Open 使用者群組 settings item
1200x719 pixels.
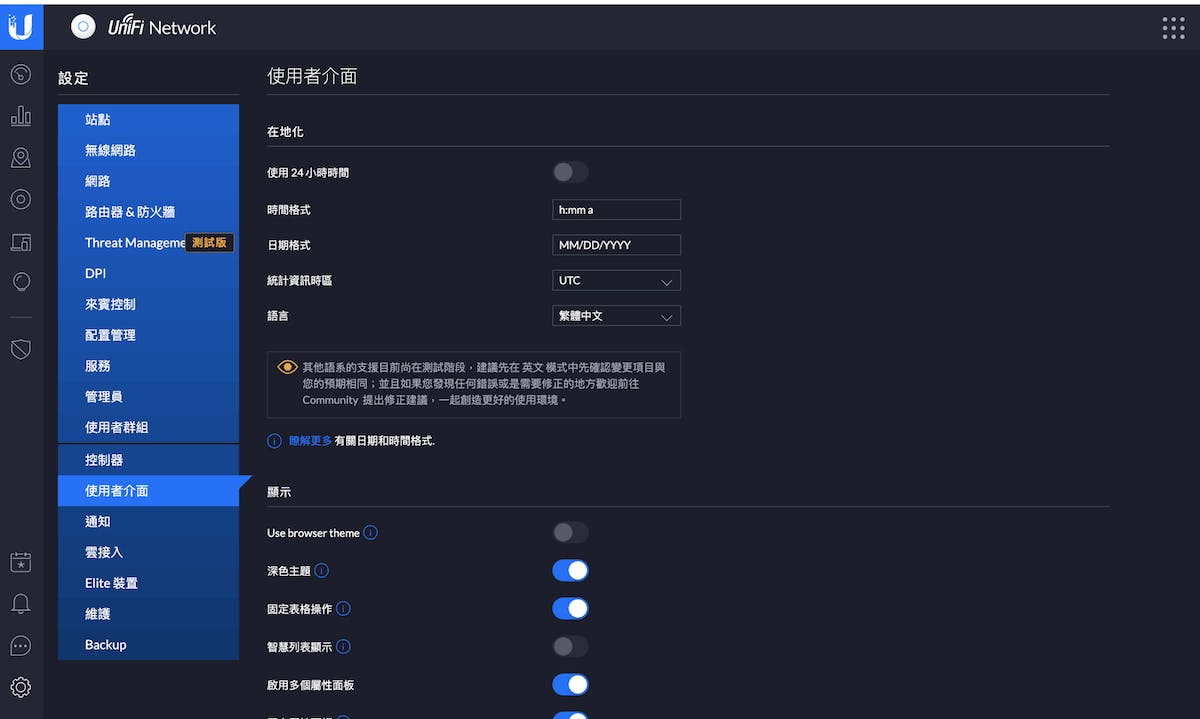coord(148,427)
